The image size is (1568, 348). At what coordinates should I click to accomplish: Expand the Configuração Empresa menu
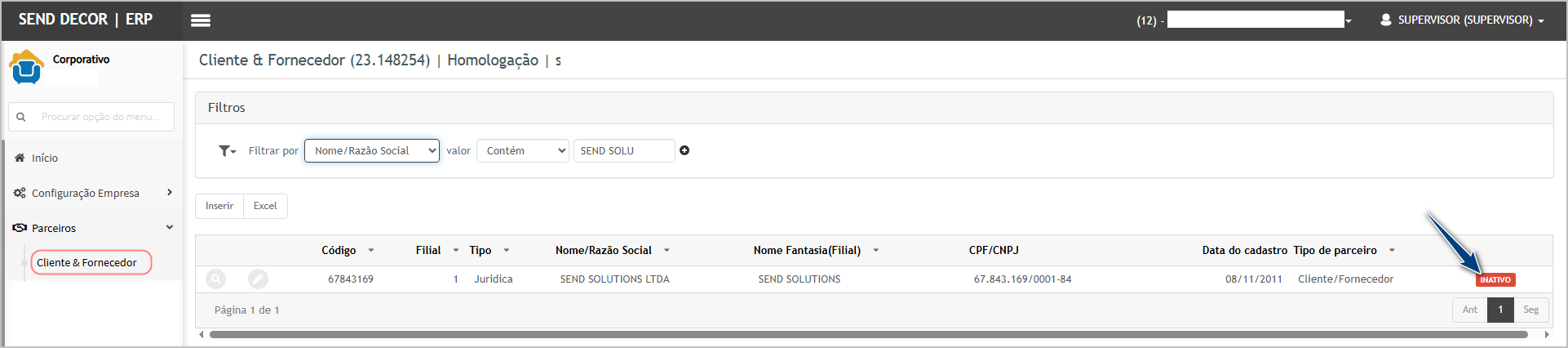click(93, 193)
